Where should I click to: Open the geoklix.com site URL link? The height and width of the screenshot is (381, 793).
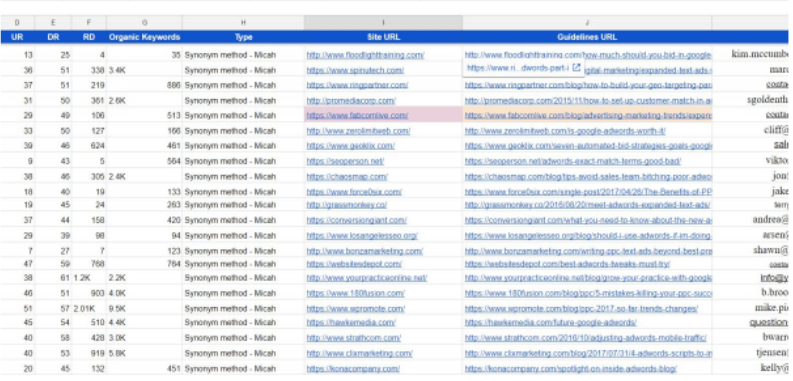pyautogui.click(x=350, y=146)
